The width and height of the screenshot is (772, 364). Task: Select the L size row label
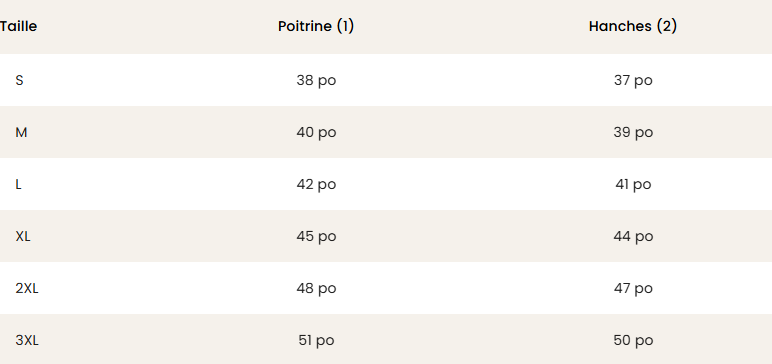tap(18, 184)
